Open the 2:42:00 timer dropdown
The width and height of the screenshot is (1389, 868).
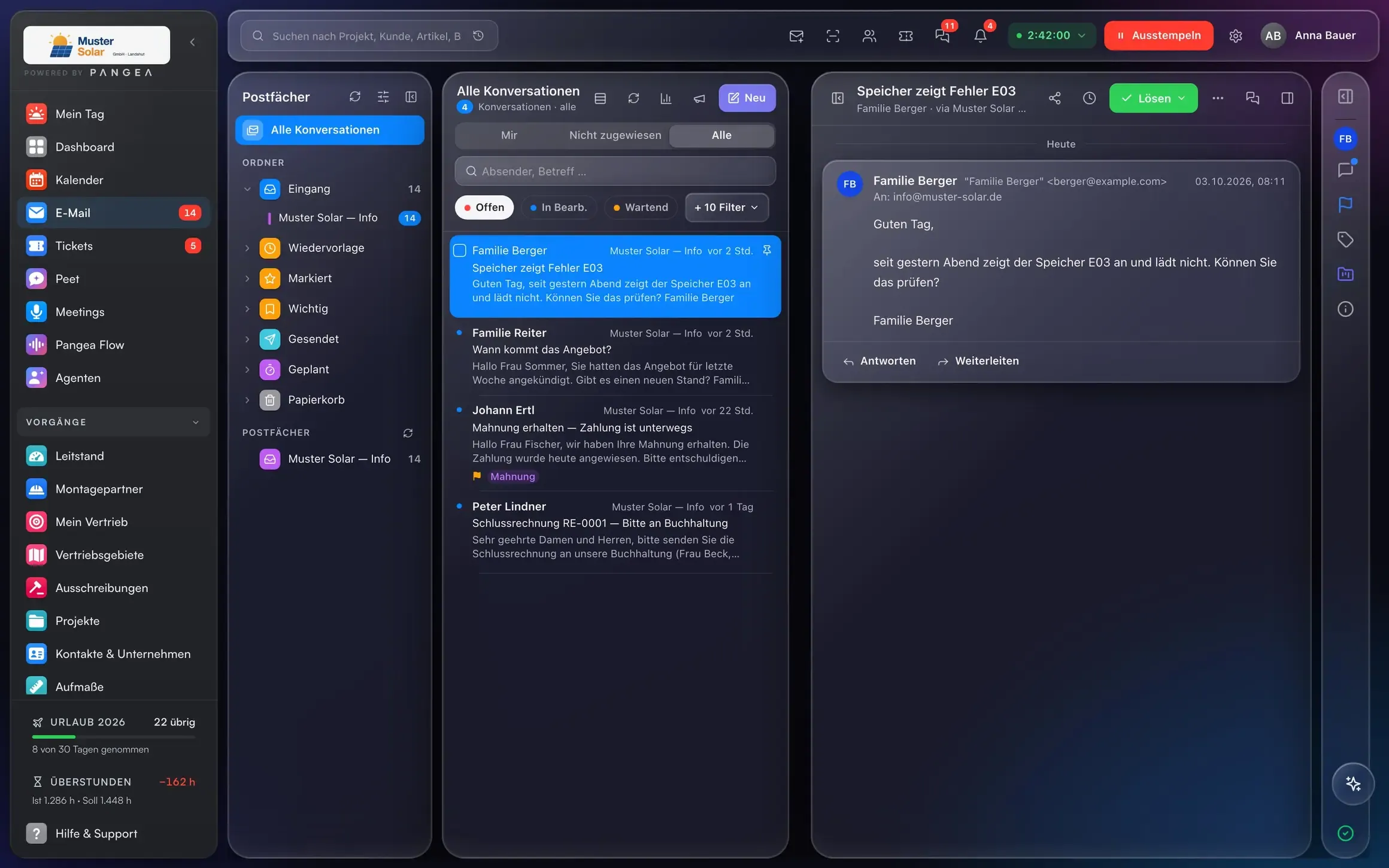click(1051, 35)
